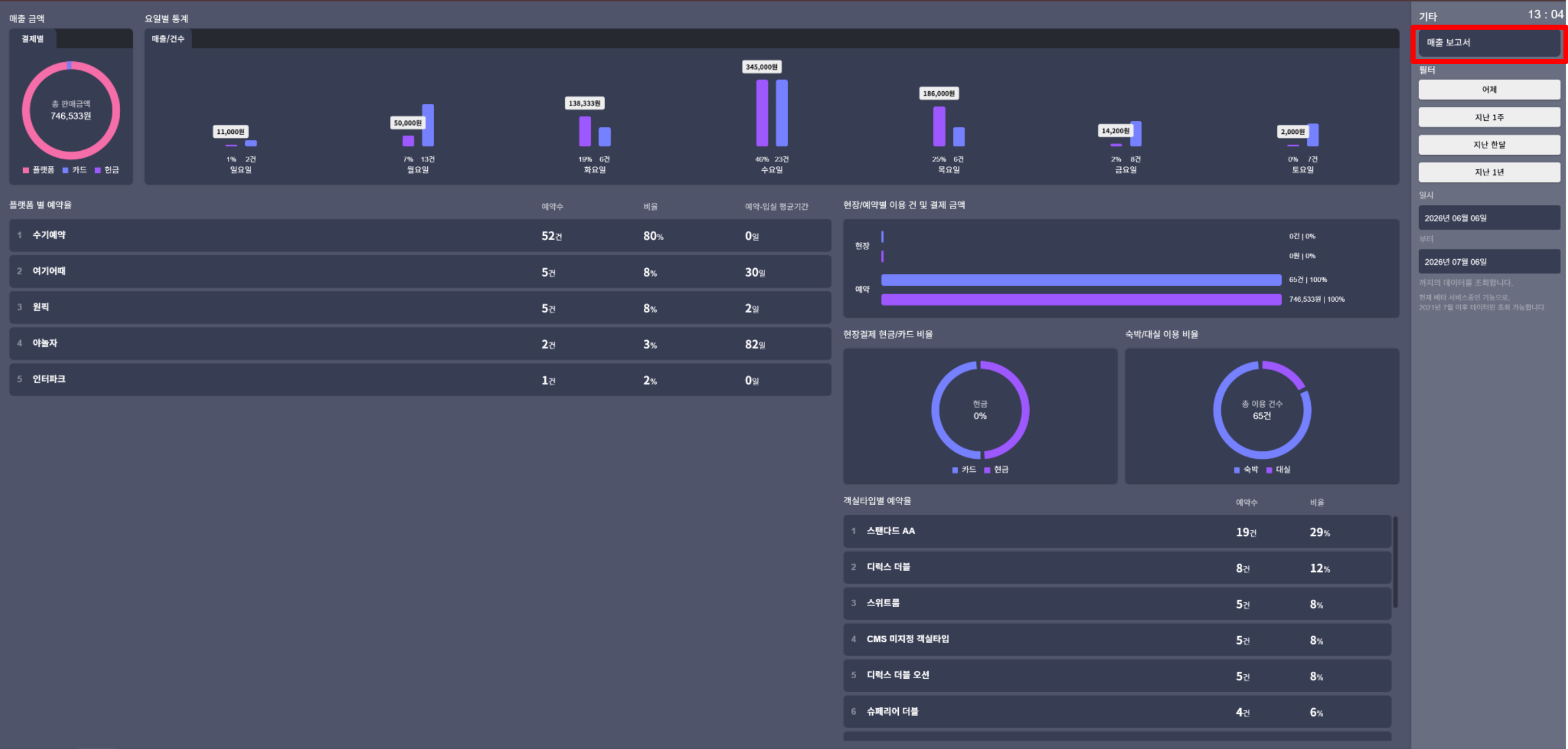Click the 대실 legend swatch
The image size is (1568, 749).
click(x=1269, y=470)
